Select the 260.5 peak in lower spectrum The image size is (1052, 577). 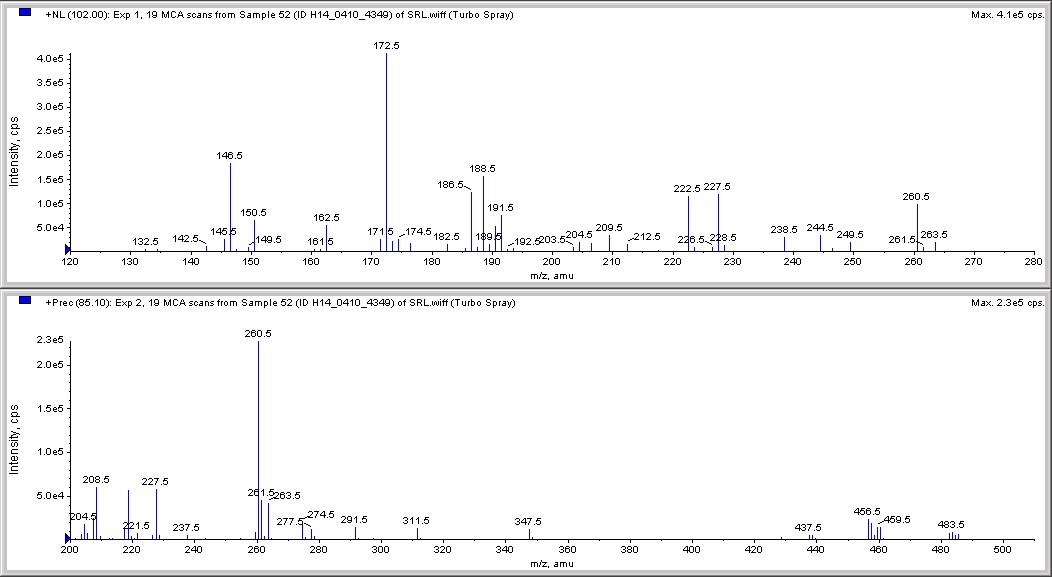pos(258,439)
